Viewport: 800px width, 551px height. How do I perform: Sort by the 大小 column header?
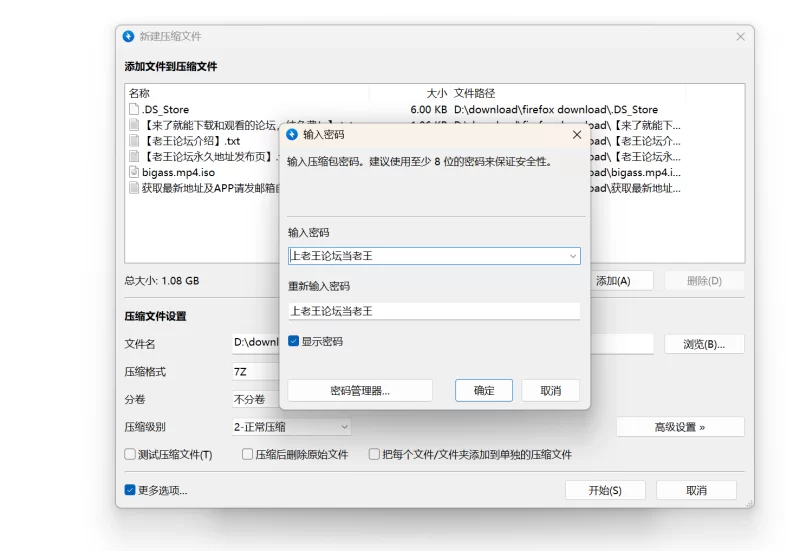pyautogui.click(x=436, y=93)
